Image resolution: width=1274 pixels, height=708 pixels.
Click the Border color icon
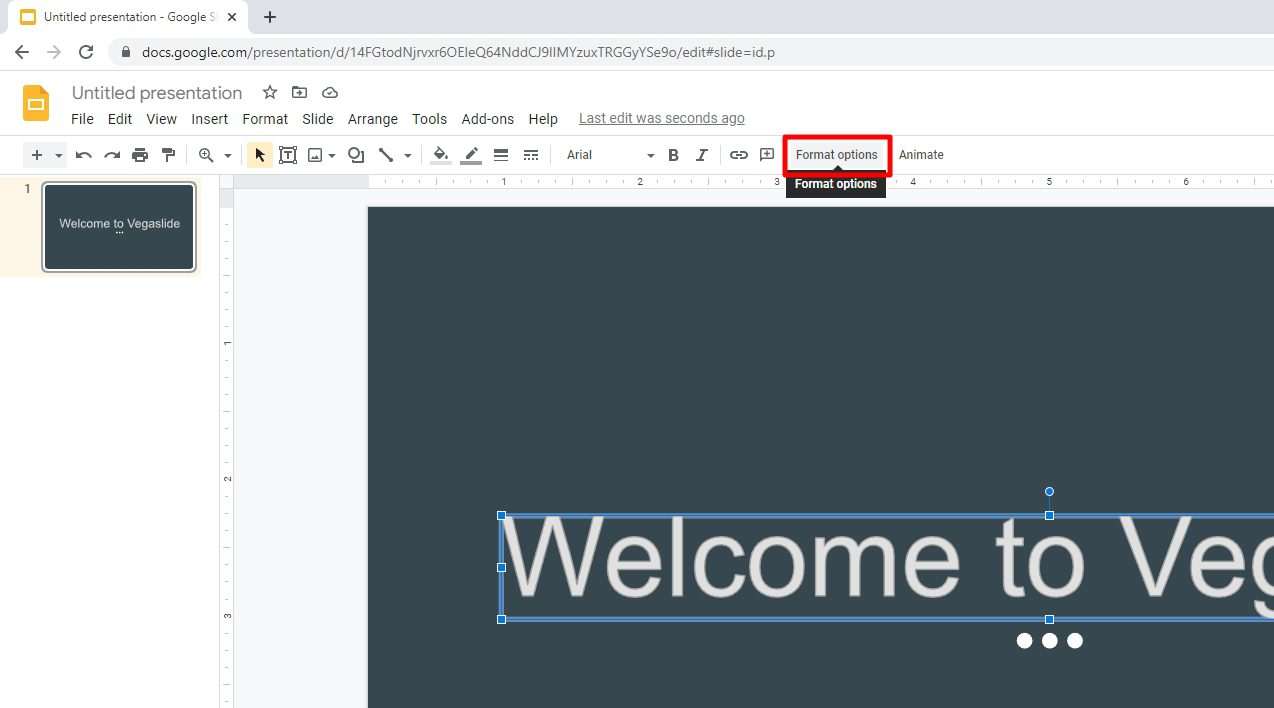pos(471,155)
